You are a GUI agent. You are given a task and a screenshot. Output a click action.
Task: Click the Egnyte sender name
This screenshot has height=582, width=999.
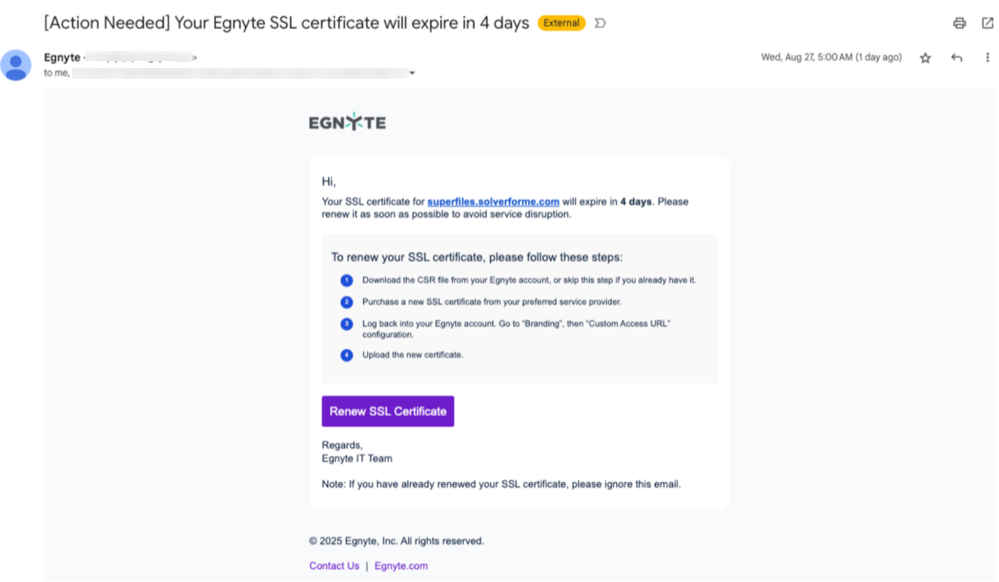click(62, 58)
